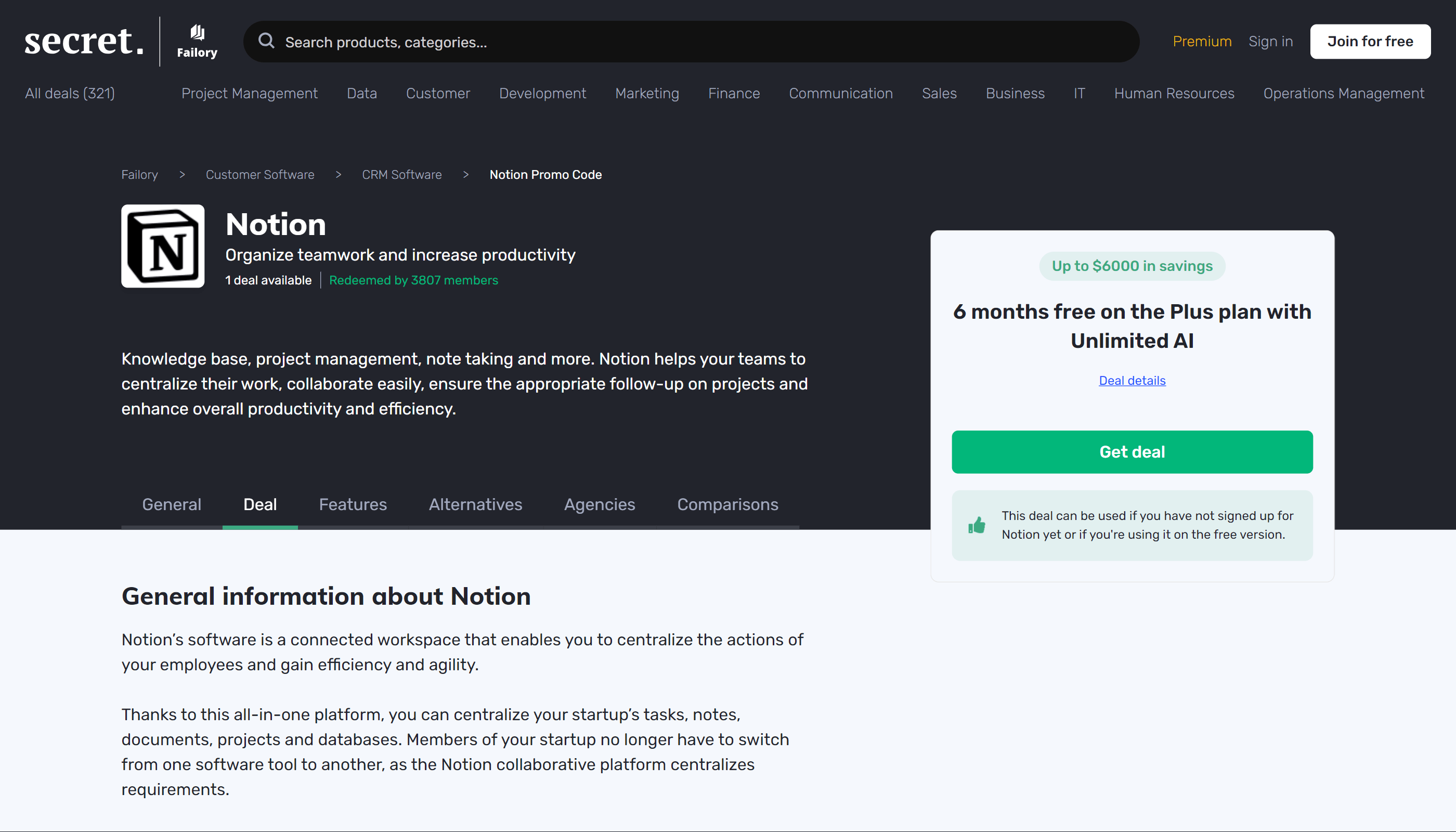Click the Get deal button
The image size is (1456, 832).
(x=1132, y=451)
